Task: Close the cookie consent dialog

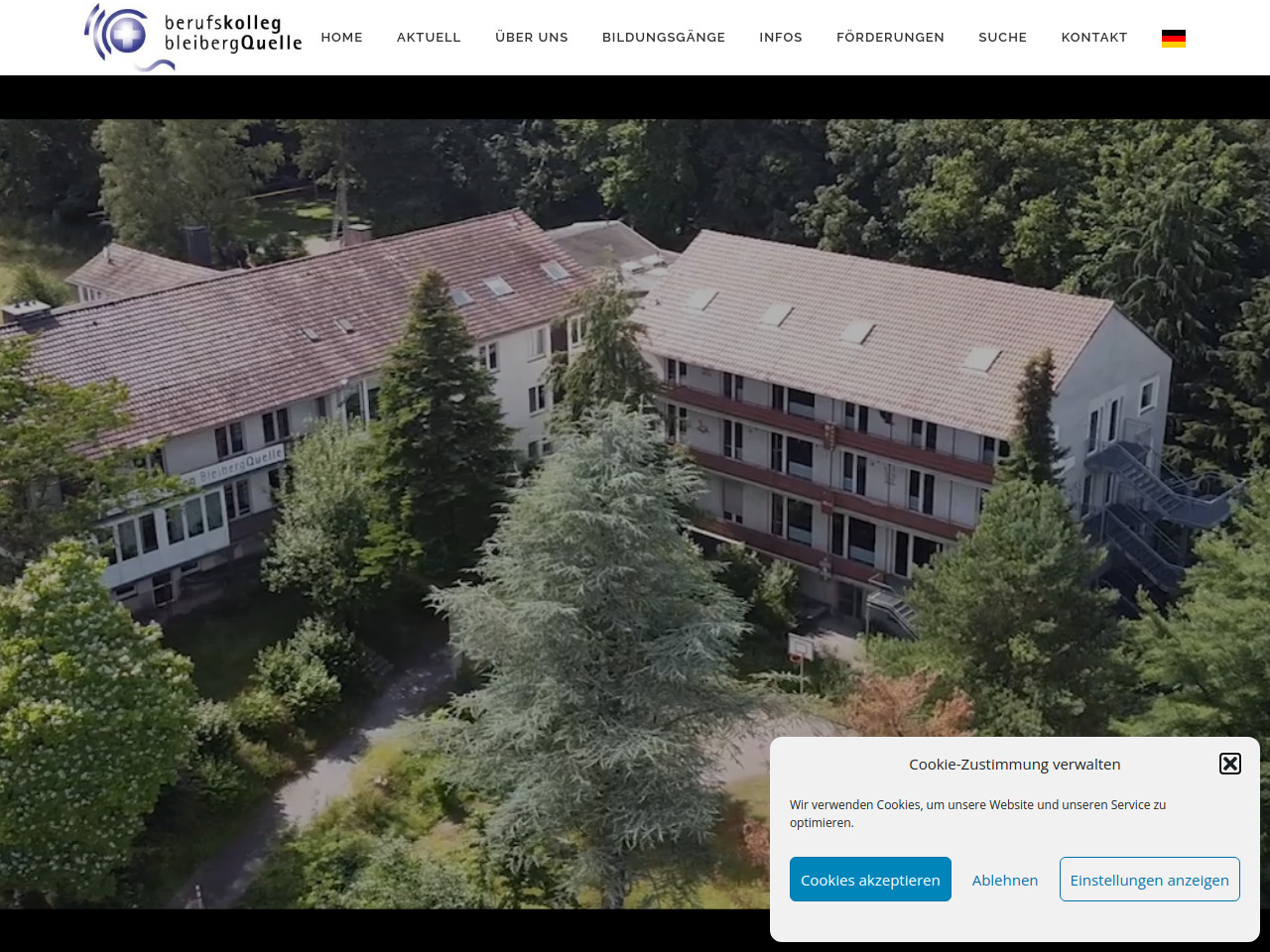Action: click(x=1230, y=764)
